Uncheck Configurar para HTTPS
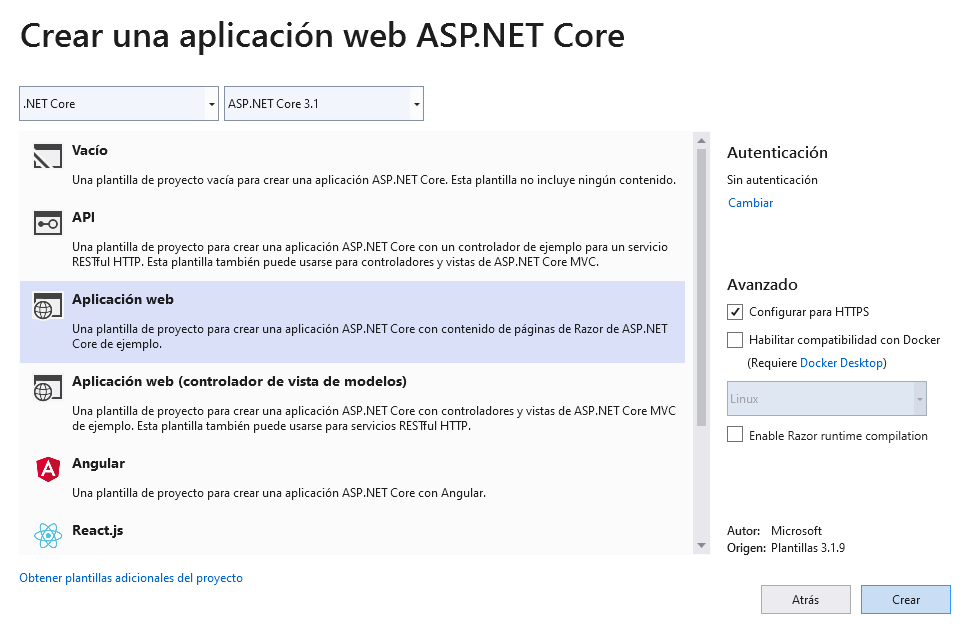This screenshot has width=973, height=635. pos(734,311)
